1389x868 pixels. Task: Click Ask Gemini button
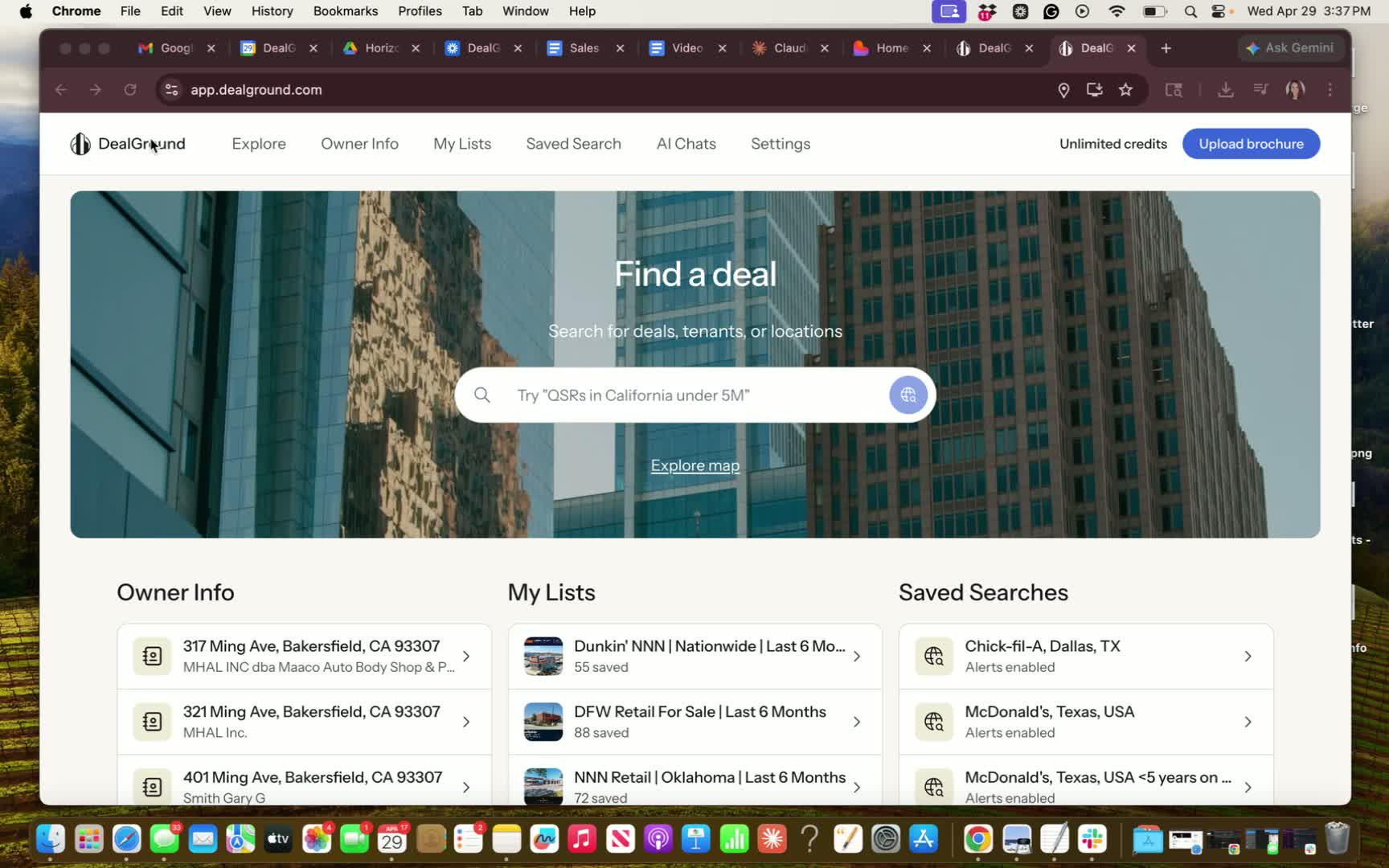coord(1289,48)
